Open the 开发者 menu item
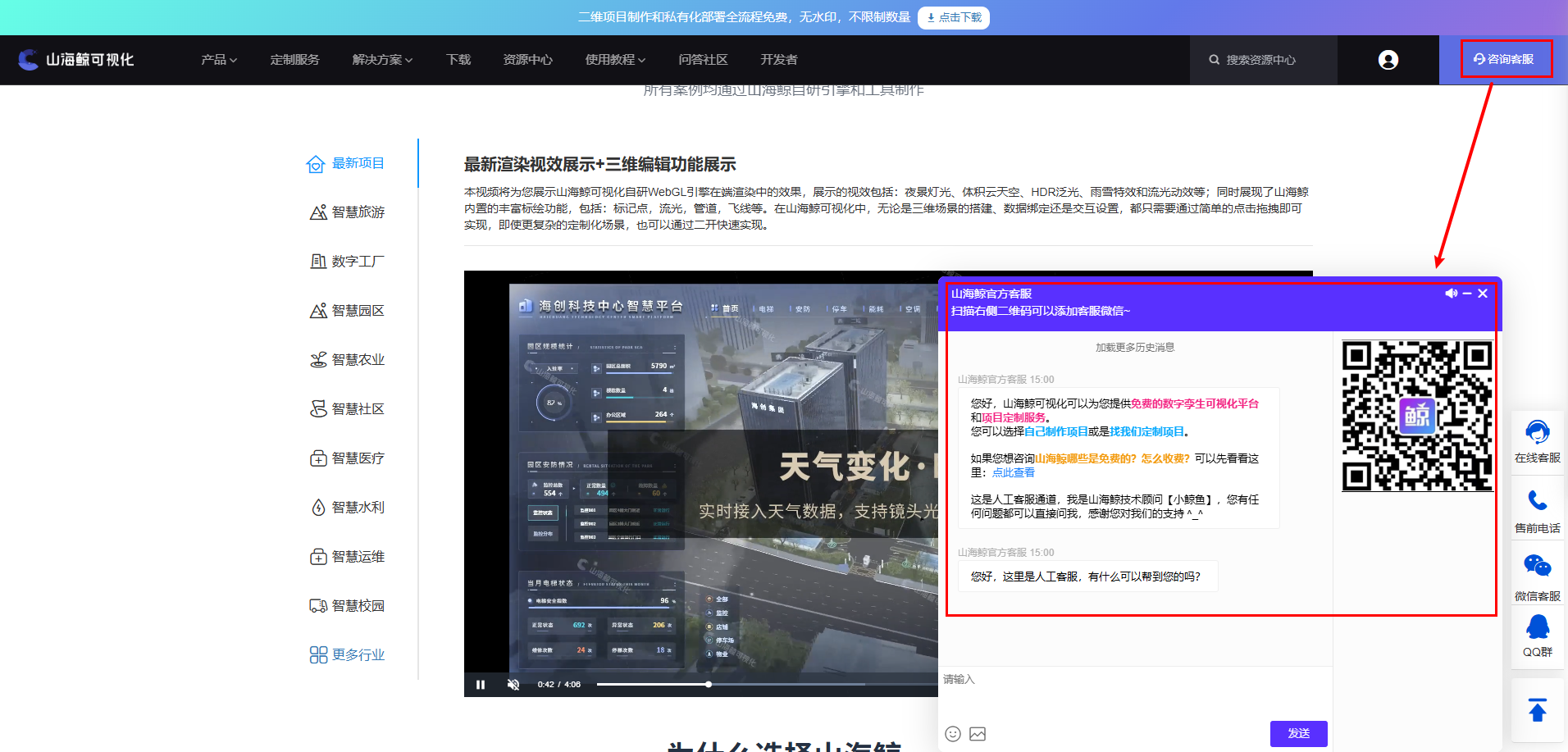 778,60
